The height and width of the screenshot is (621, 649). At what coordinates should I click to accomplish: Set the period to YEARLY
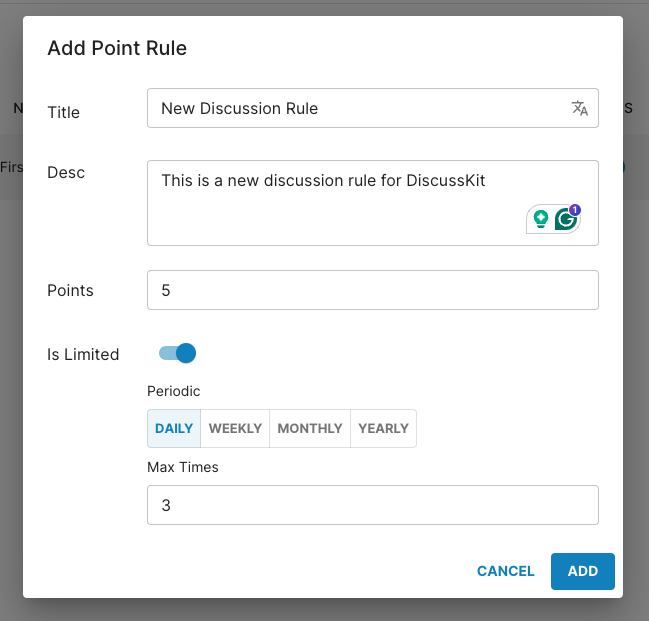pos(383,428)
